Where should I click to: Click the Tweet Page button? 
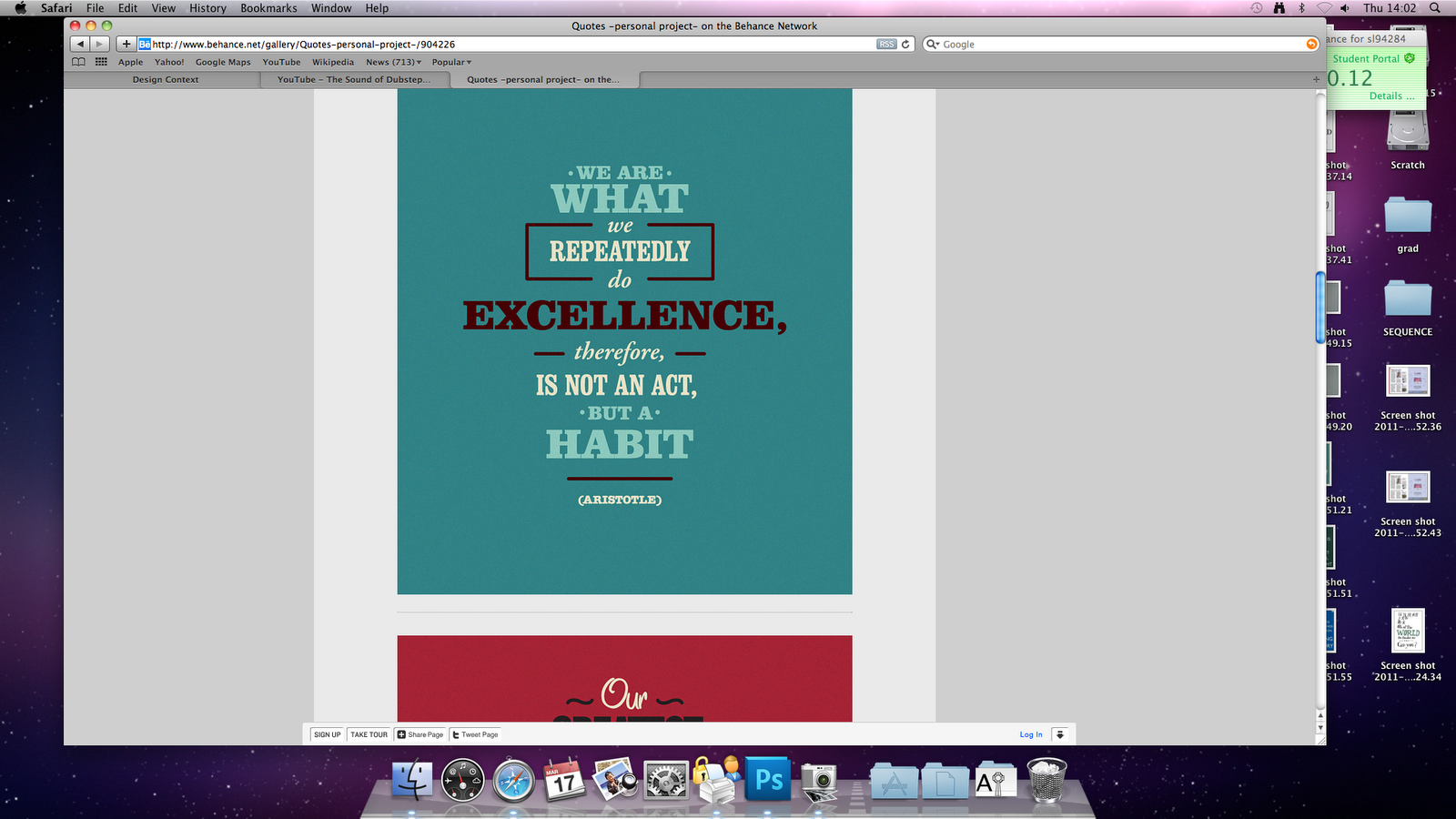(476, 734)
